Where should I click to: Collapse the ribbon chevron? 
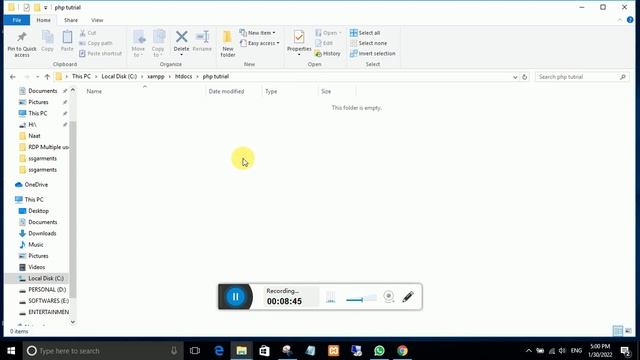point(620,20)
